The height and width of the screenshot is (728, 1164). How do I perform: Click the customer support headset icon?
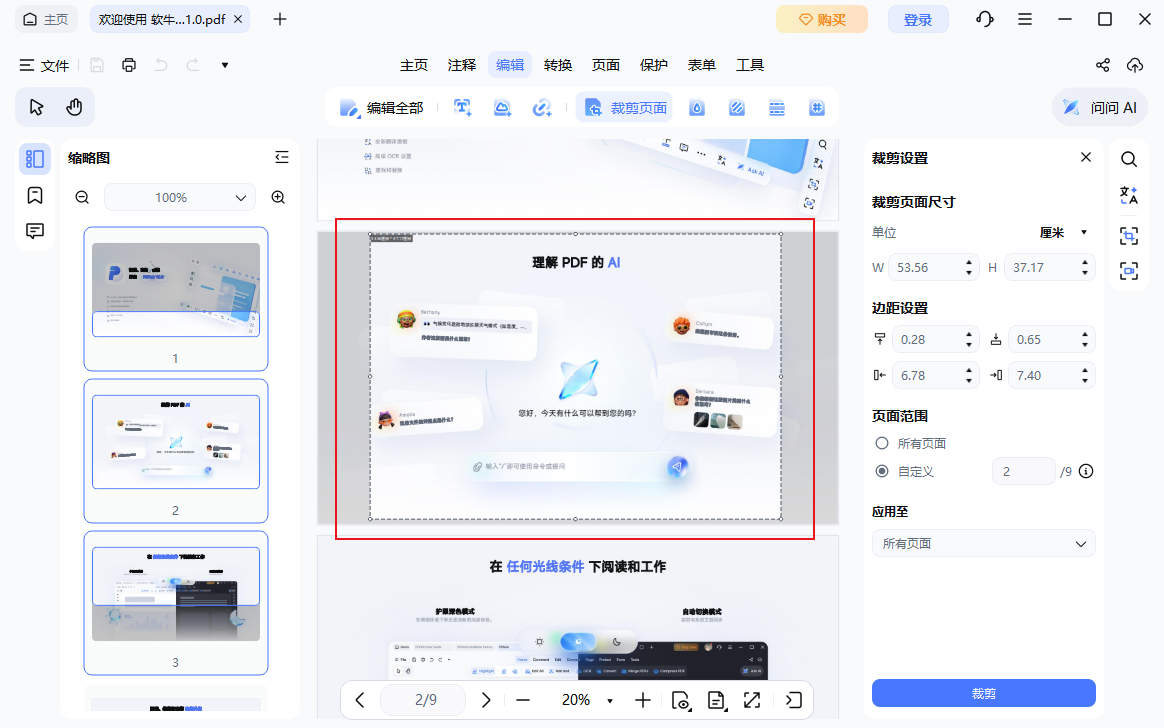tap(984, 19)
